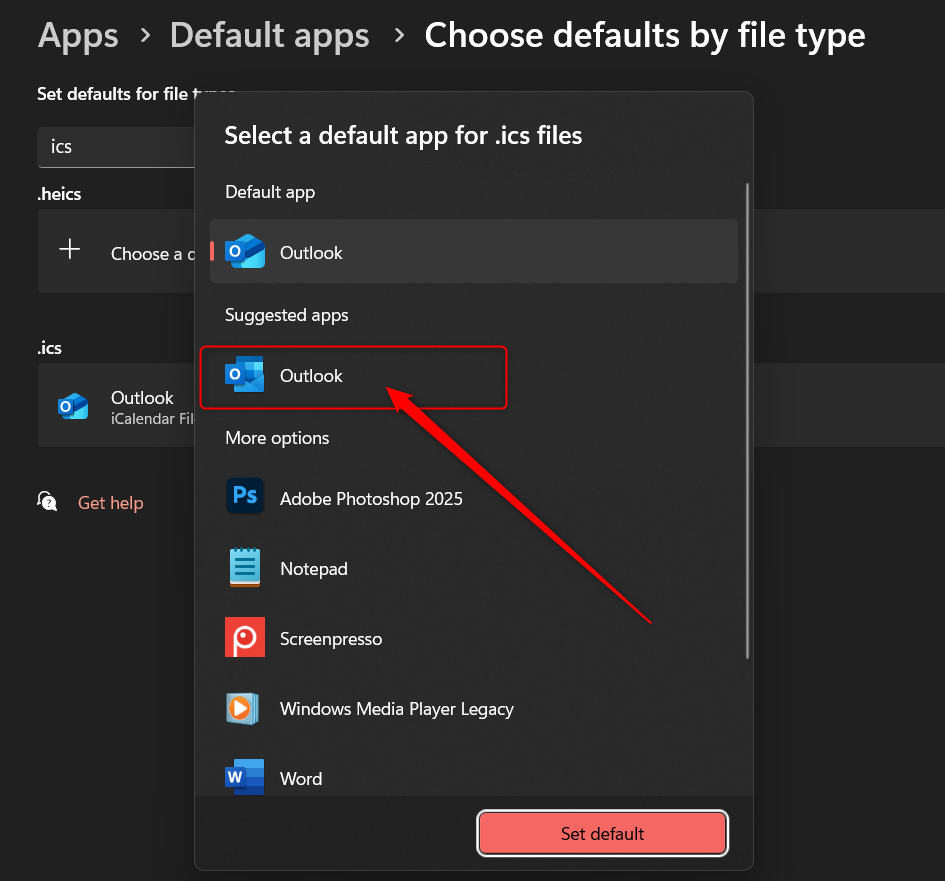This screenshot has height=881, width=945.
Task: Click the Outlook row outlined in red
Action: pos(353,377)
